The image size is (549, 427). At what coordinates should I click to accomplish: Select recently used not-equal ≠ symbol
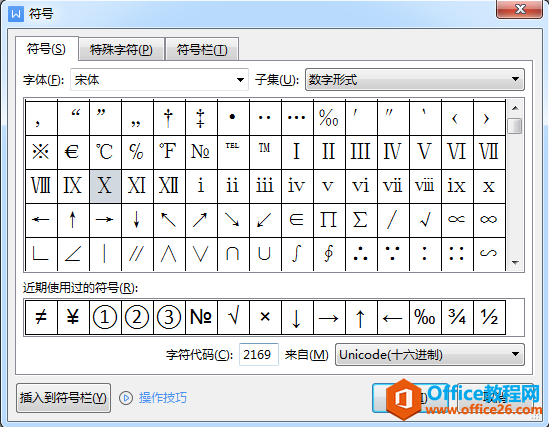click(41, 317)
